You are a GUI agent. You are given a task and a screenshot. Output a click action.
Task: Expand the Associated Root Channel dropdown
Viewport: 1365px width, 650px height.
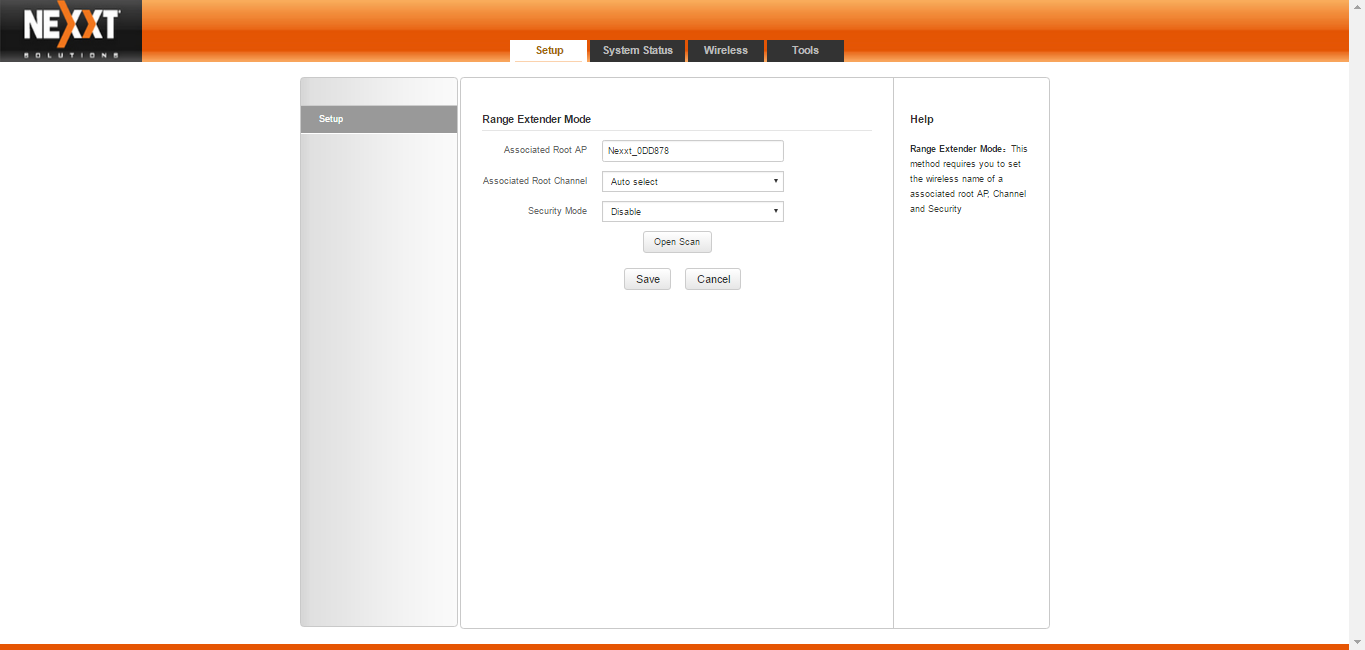pos(692,182)
